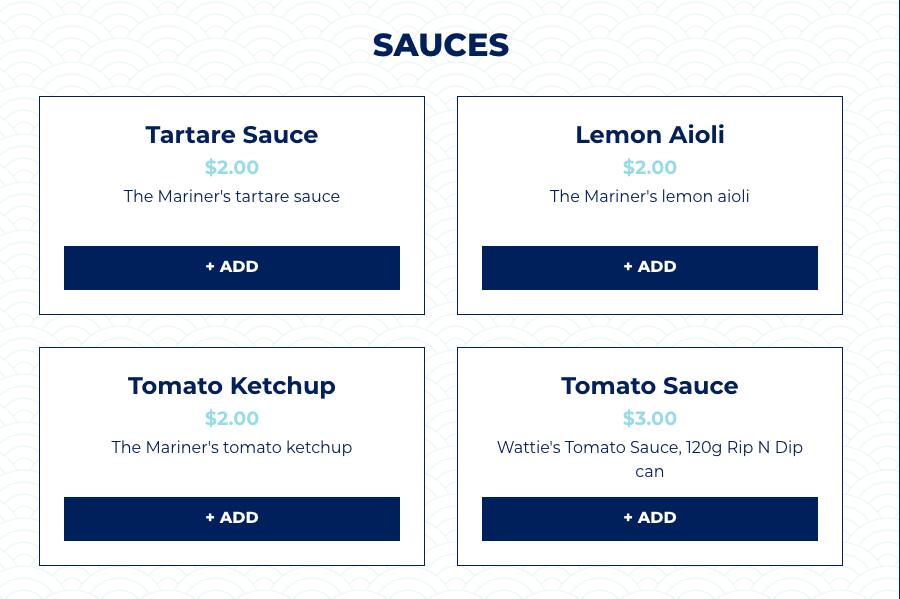
Task: Click the Wattie's Tomato Sauce description text
Action: (x=650, y=459)
